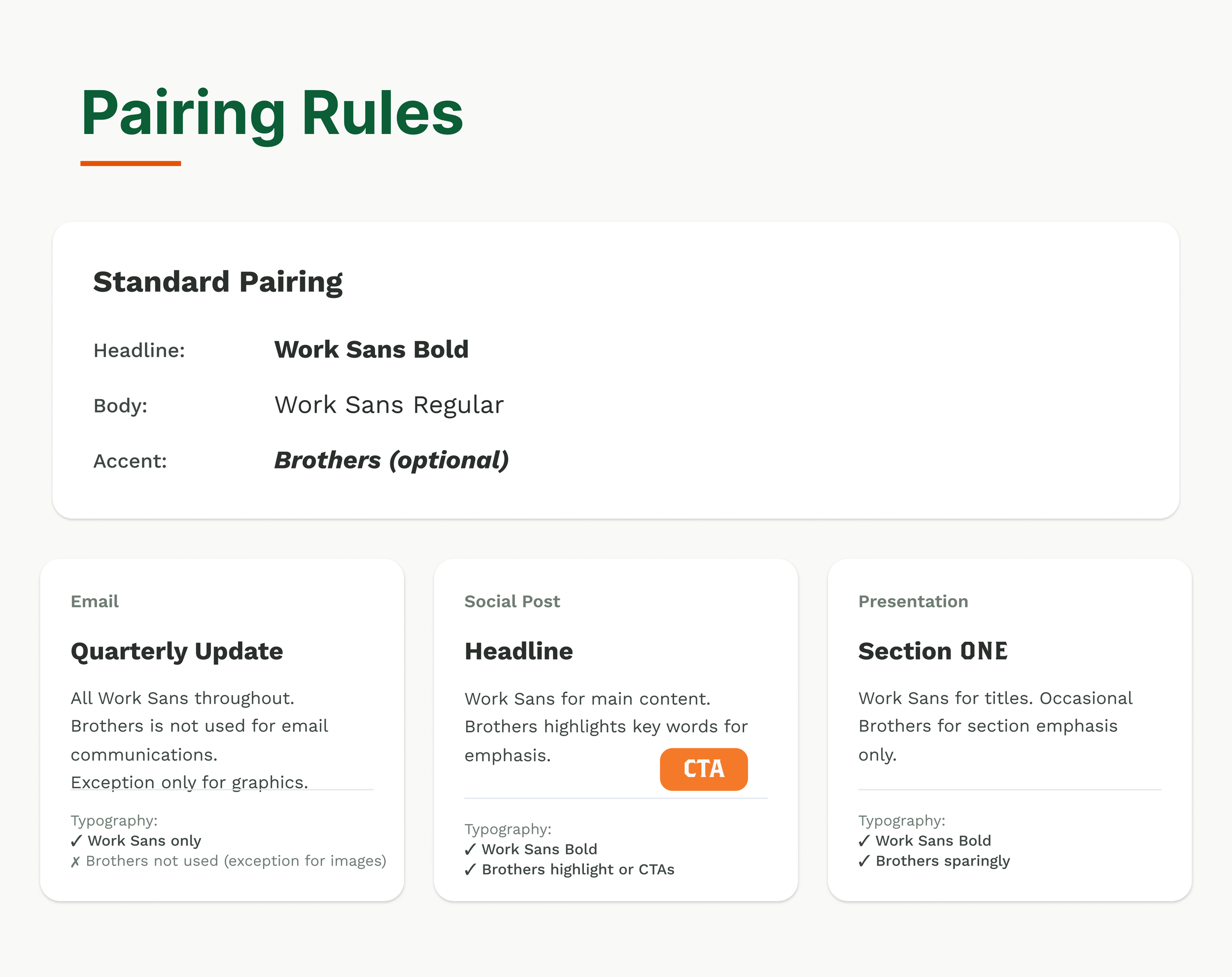This screenshot has height=977, width=1232.
Task: Select 'Exception only for graphics.' line
Action: tap(189, 782)
